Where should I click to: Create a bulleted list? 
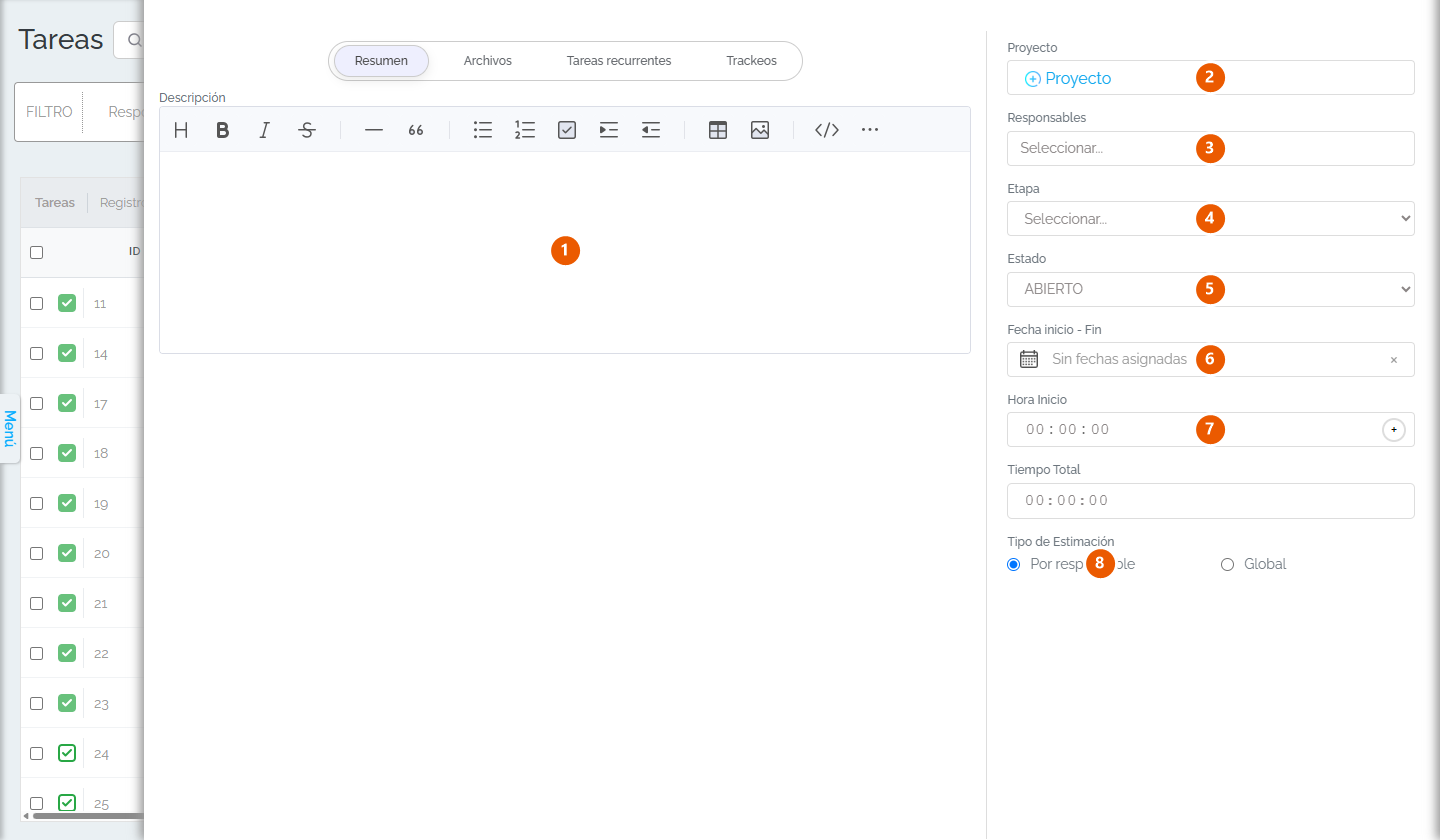tap(483, 130)
